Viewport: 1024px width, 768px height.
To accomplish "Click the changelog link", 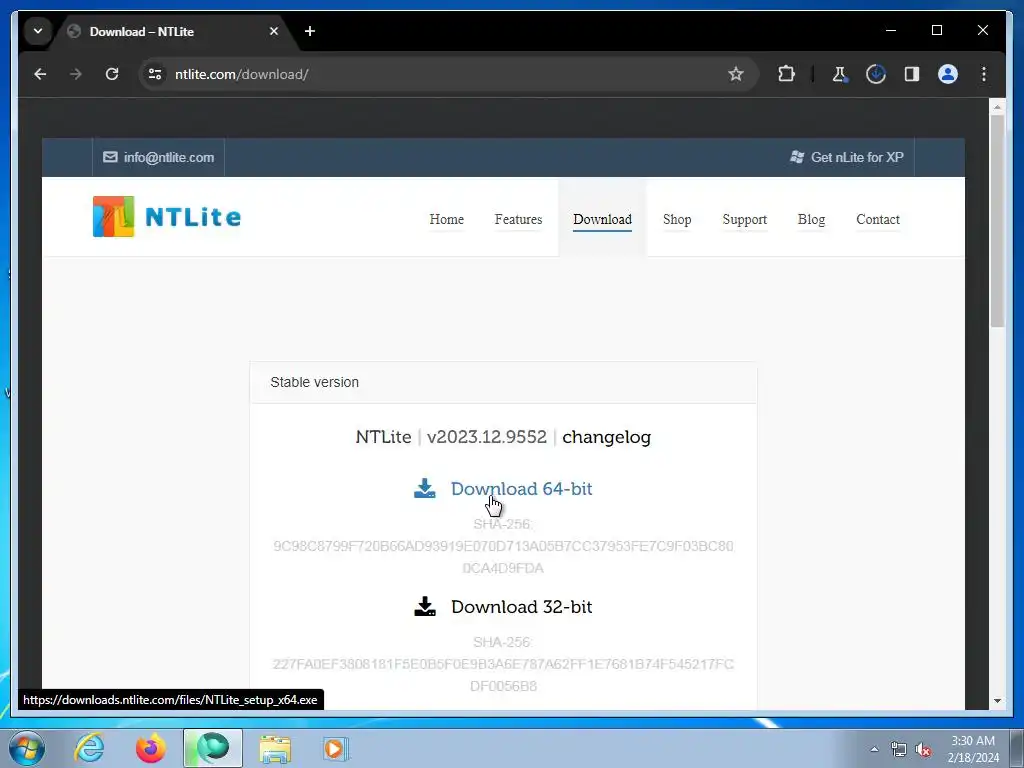I will click(x=606, y=437).
